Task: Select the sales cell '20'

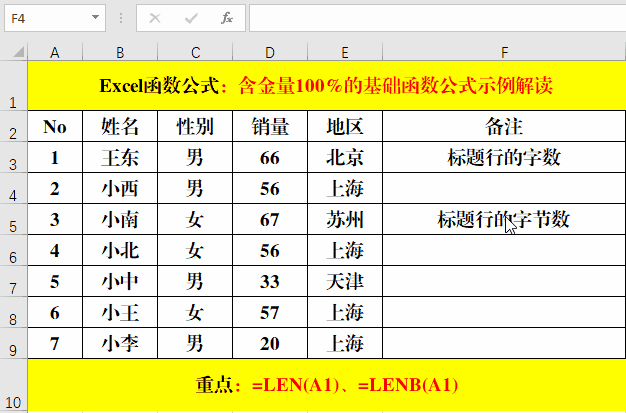Action: [x=270, y=343]
